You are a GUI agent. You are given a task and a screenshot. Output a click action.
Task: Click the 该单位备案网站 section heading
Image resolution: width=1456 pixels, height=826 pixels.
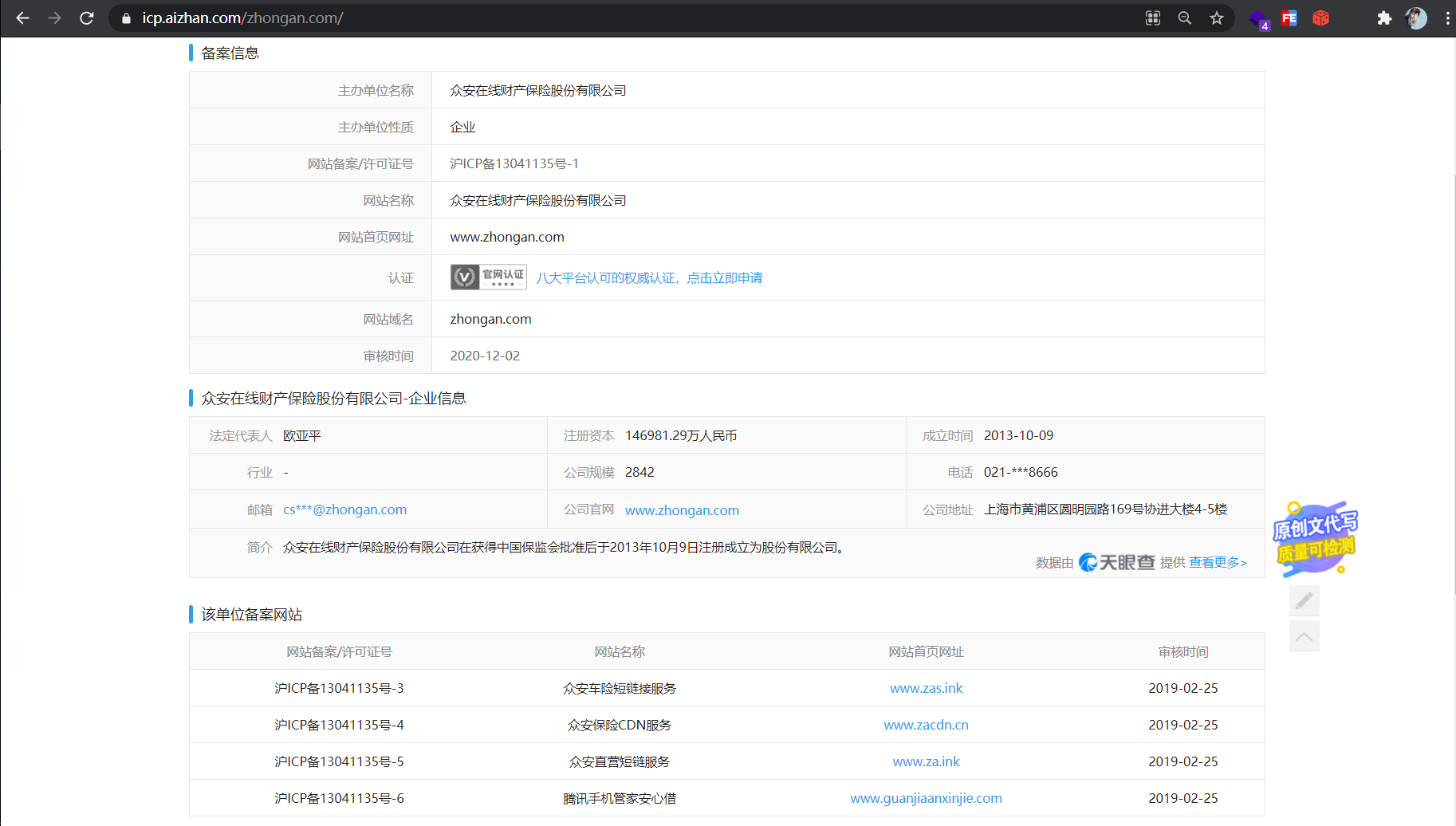pyautogui.click(x=251, y=614)
